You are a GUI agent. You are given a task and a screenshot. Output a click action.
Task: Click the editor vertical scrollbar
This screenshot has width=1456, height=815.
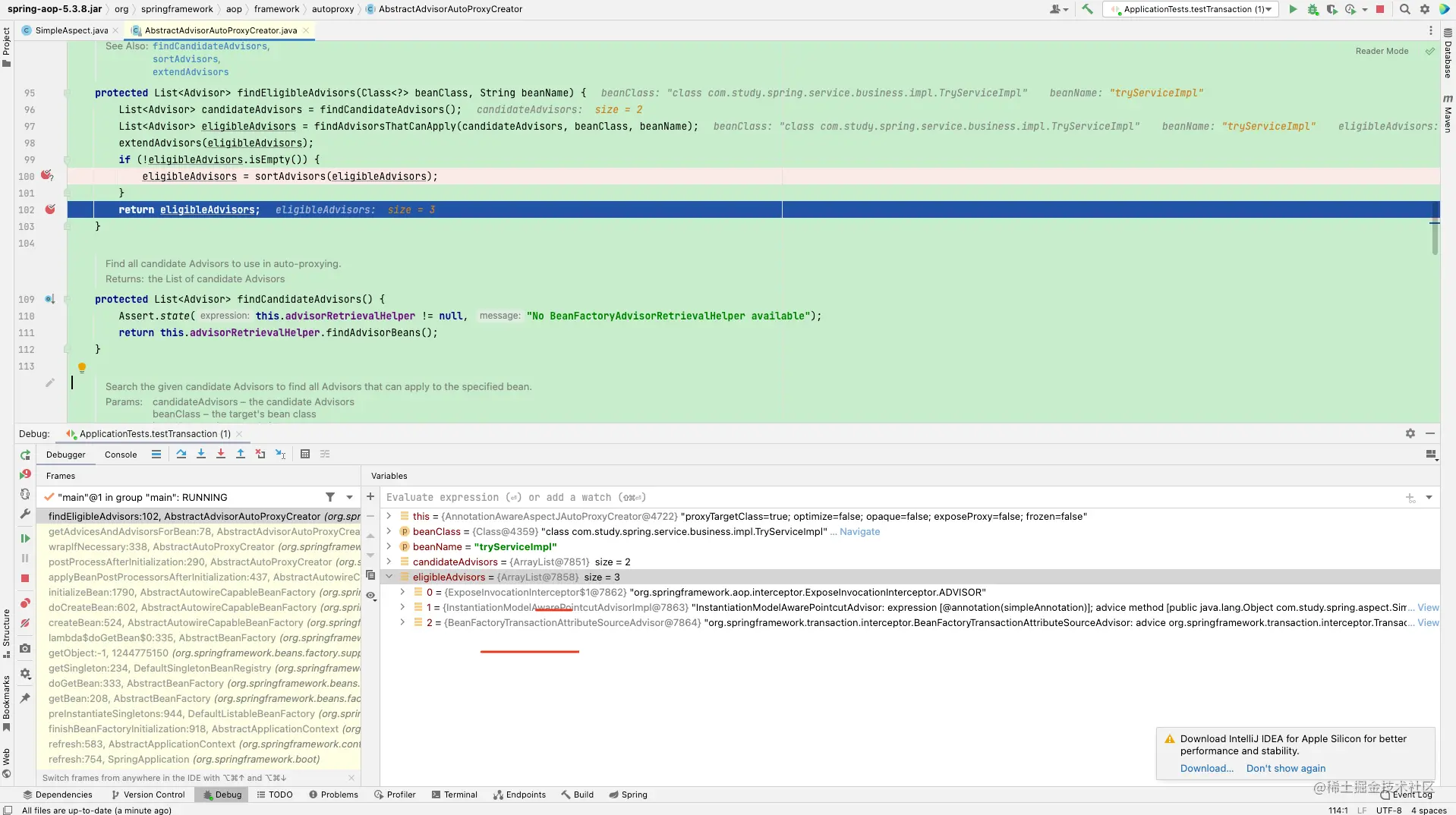[x=1435, y=228]
